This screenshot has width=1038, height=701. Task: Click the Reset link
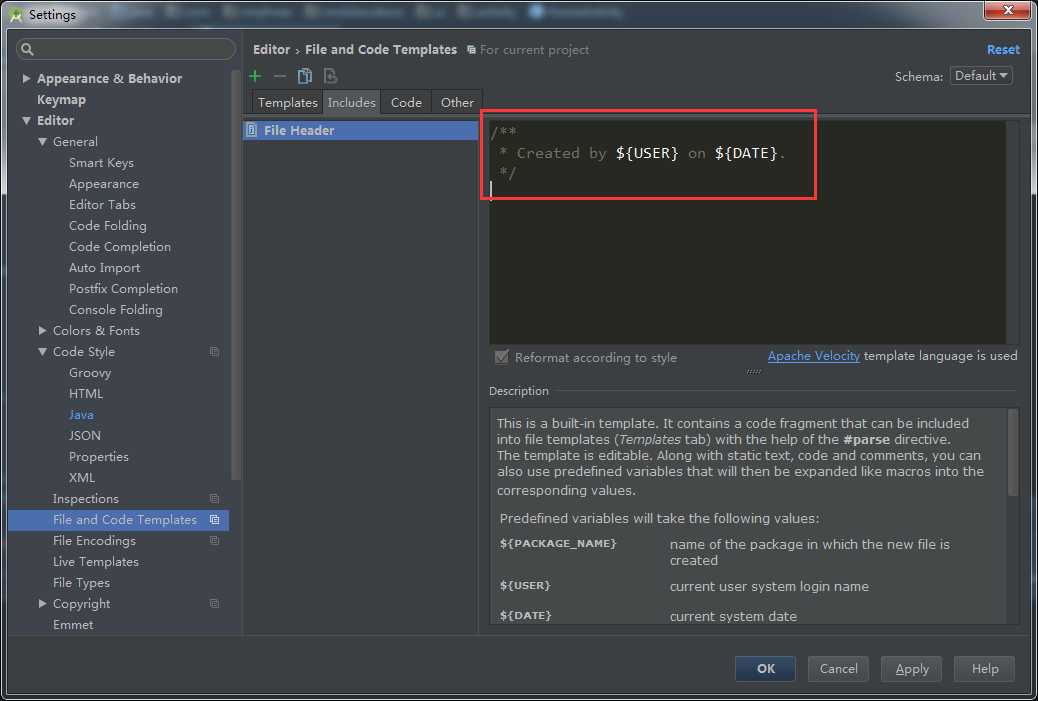click(x=1003, y=50)
